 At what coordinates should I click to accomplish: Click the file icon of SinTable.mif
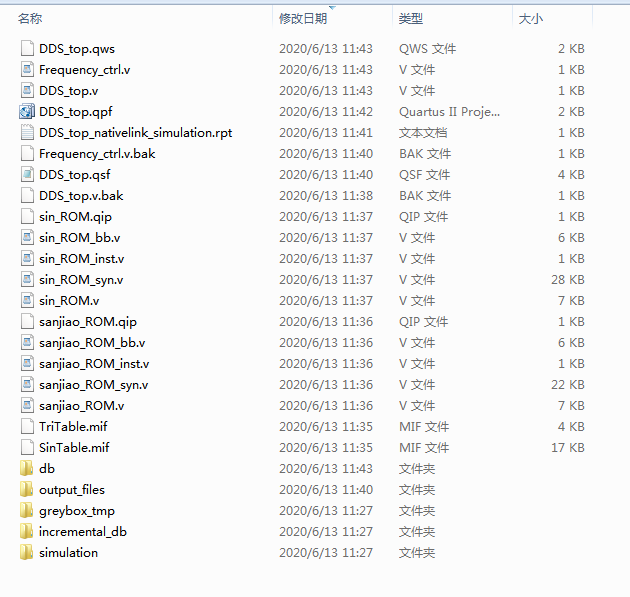tap(27, 447)
